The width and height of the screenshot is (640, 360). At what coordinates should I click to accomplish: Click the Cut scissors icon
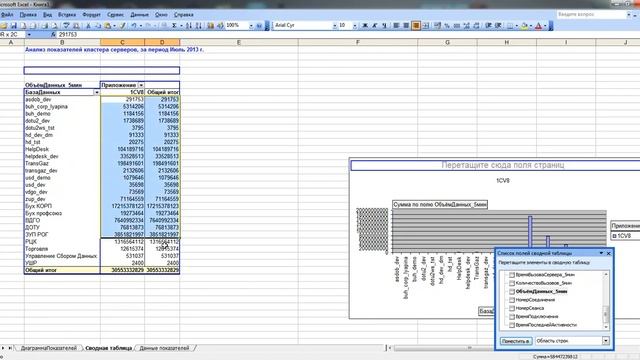point(88,26)
